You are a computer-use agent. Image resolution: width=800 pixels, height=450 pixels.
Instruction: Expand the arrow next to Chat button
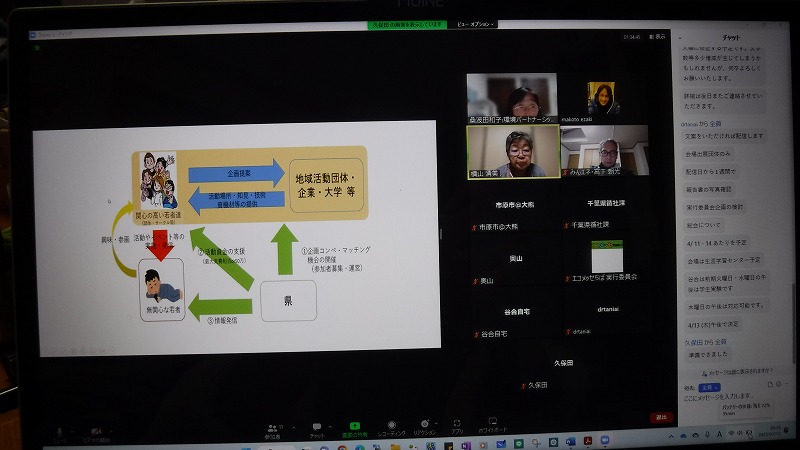pos(330,427)
